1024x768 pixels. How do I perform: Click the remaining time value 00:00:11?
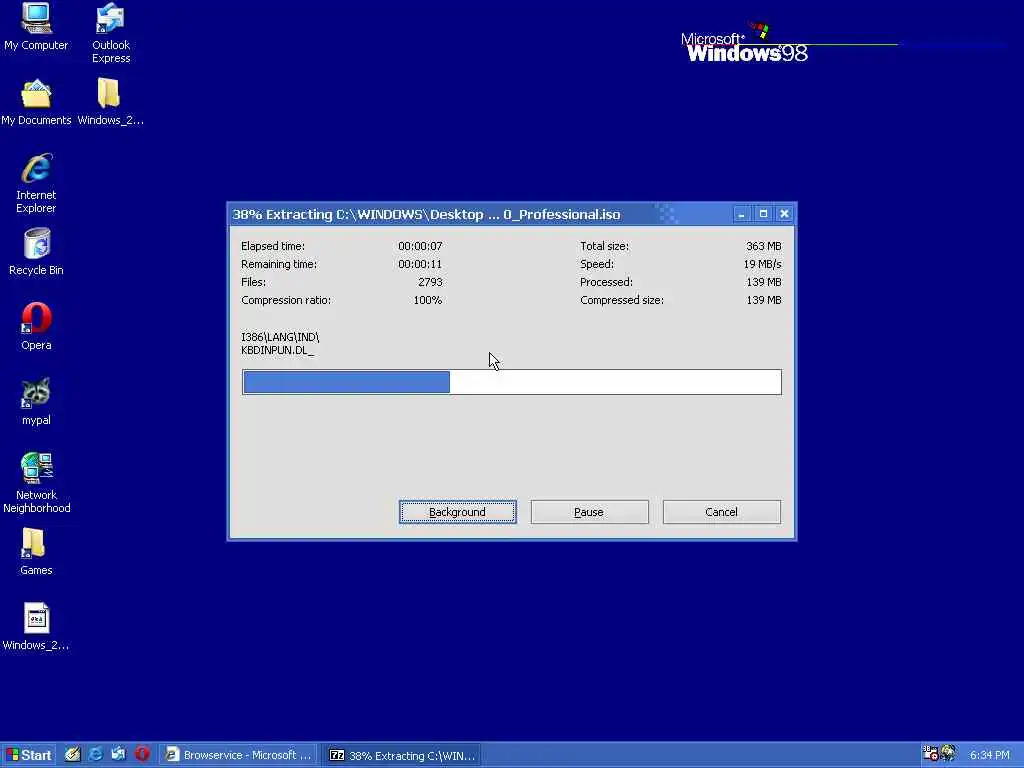click(x=420, y=264)
